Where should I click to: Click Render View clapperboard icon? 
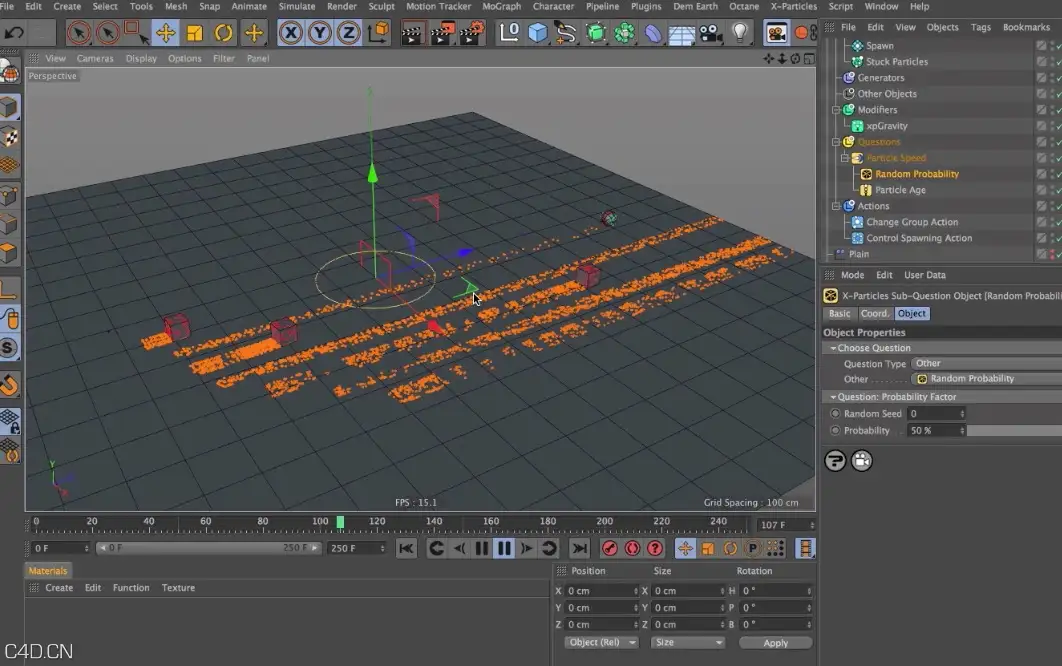coord(411,33)
